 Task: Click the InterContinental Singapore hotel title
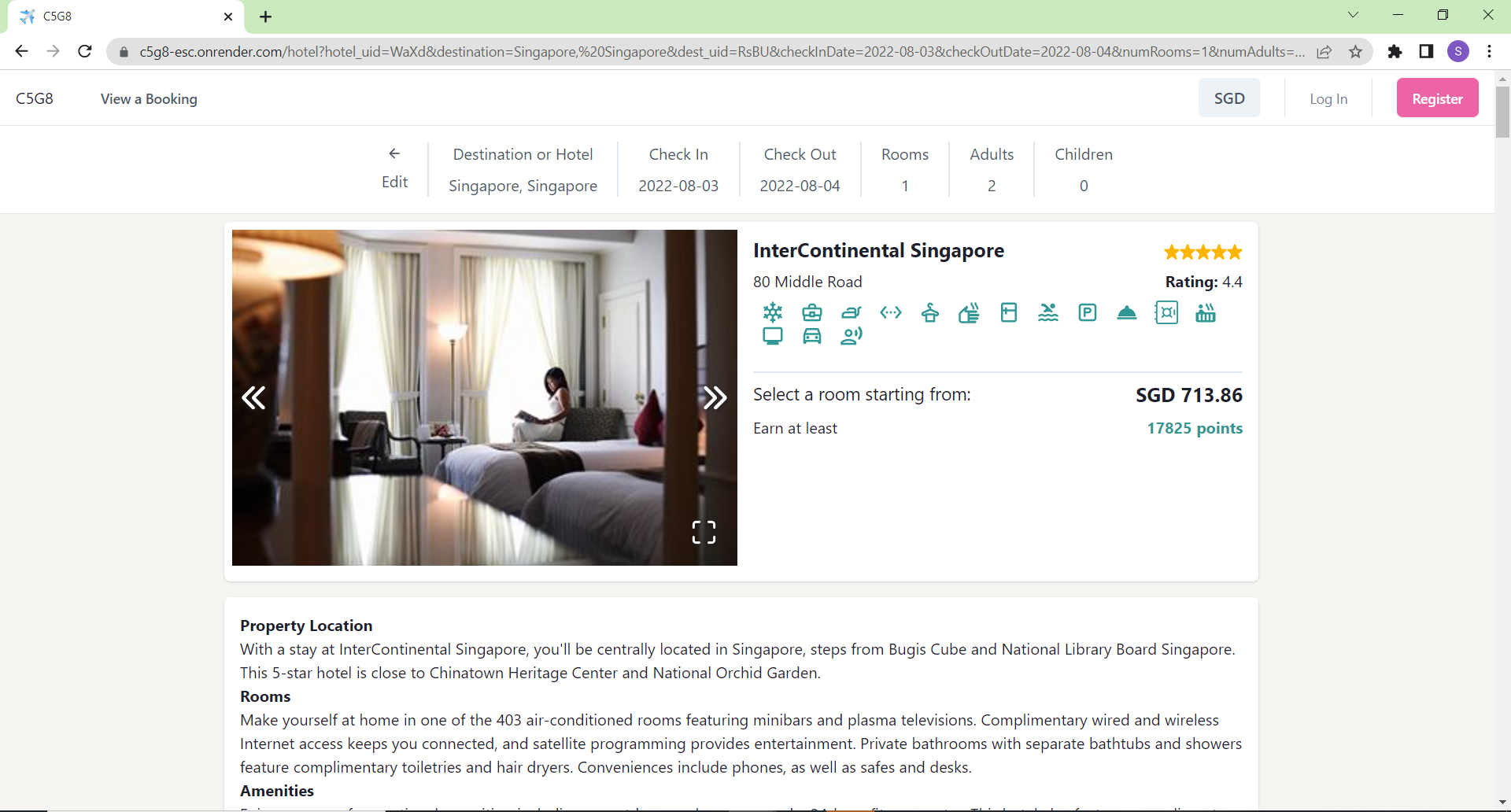coord(878,250)
